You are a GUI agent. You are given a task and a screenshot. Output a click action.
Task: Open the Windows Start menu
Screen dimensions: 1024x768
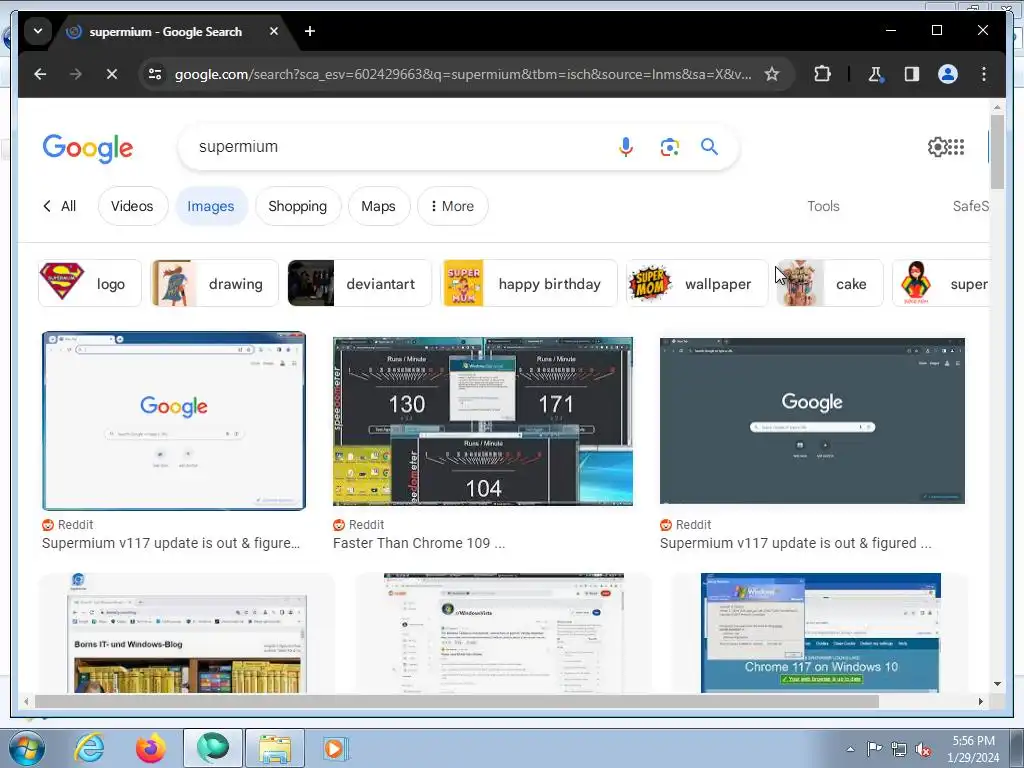pyautogui.click(x=27, y=748)
